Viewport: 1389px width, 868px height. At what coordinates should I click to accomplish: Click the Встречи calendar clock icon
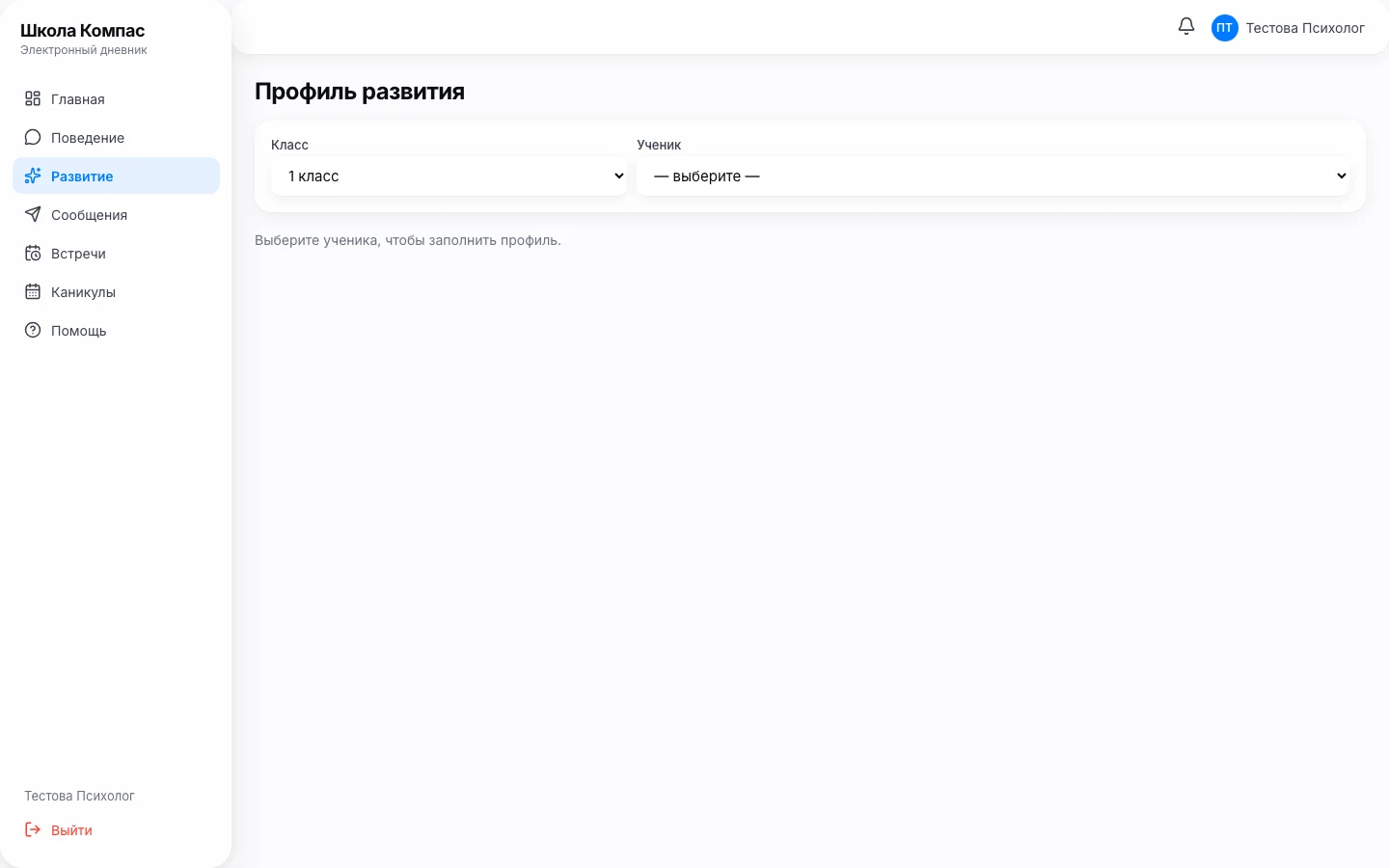pos(33,253)
